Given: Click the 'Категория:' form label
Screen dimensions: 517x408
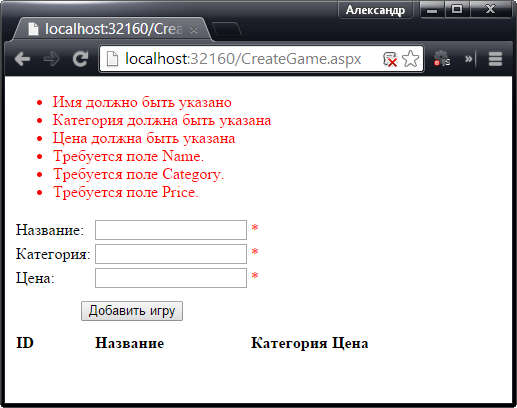Looking at the screenshot, I should click(x=53, y=254).
